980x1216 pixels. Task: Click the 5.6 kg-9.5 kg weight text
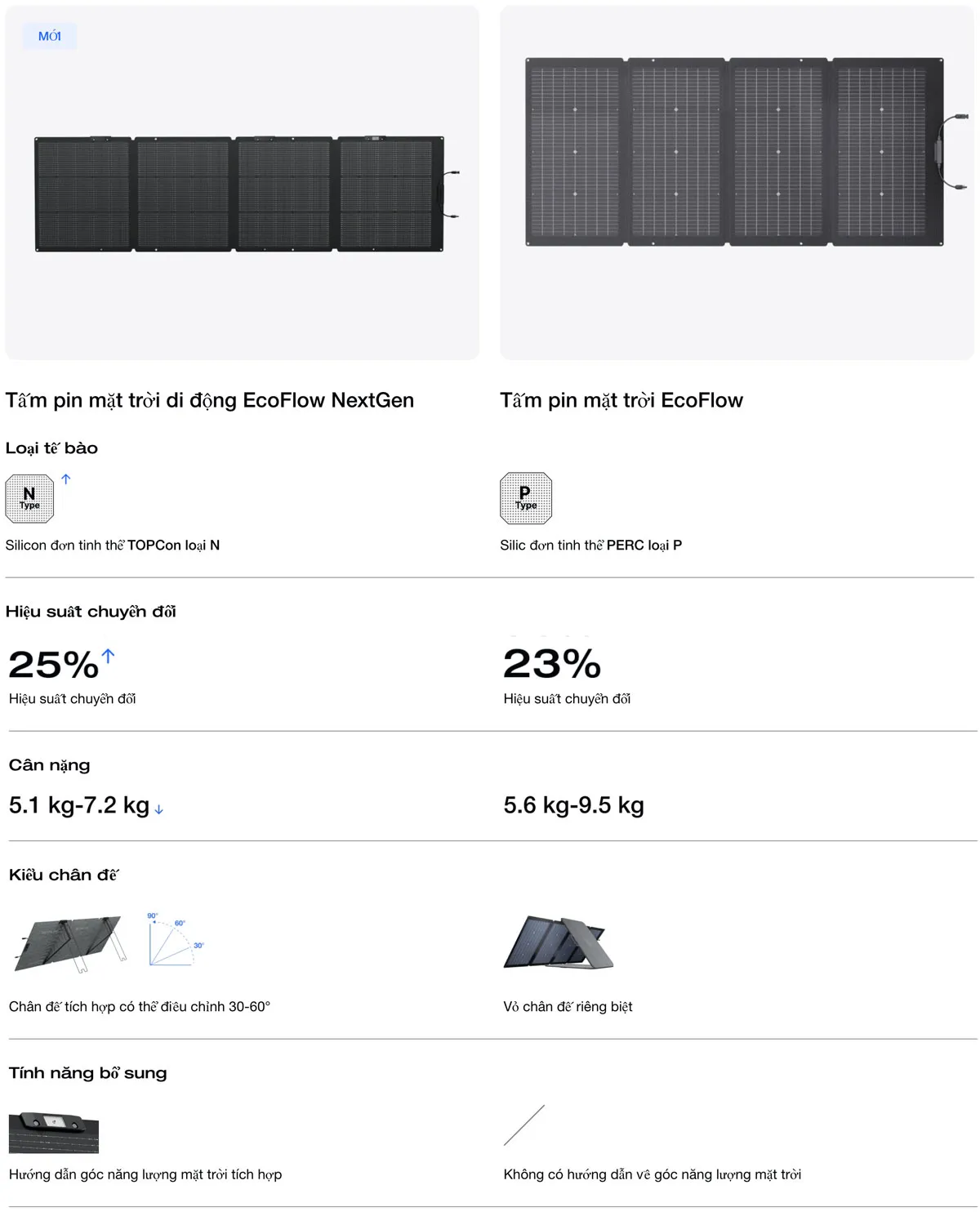coord(573,805)
